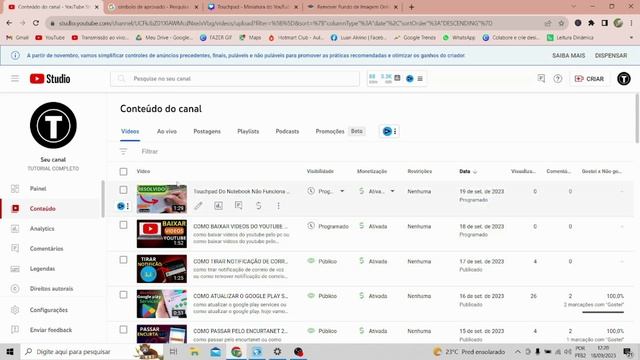This screenshot has width=640, height=360.
Task: Switch to the Vídeos tab
Action: pyautogui.click(x=130, y=131)
